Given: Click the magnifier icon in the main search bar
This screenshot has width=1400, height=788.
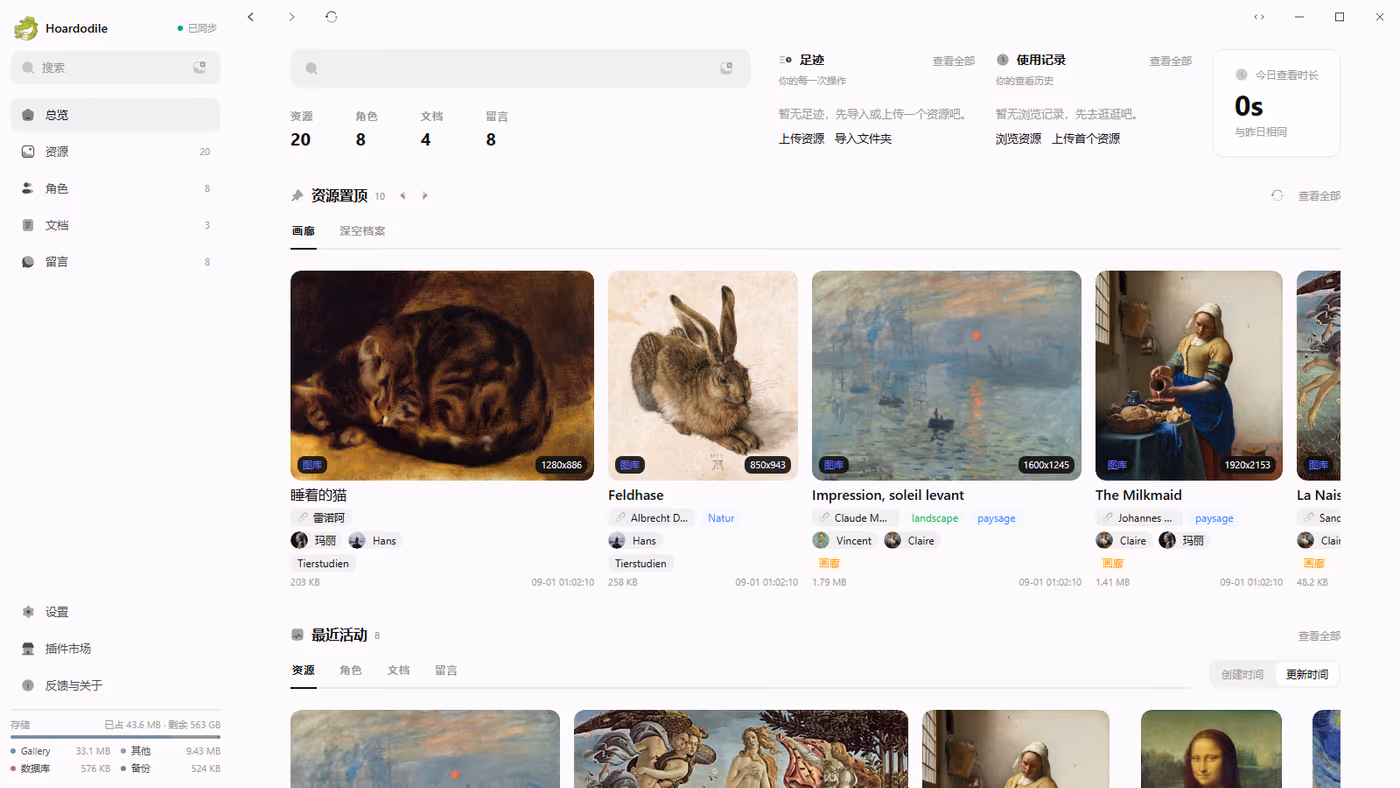Looking at the screenshot, I should pos(311,69).
